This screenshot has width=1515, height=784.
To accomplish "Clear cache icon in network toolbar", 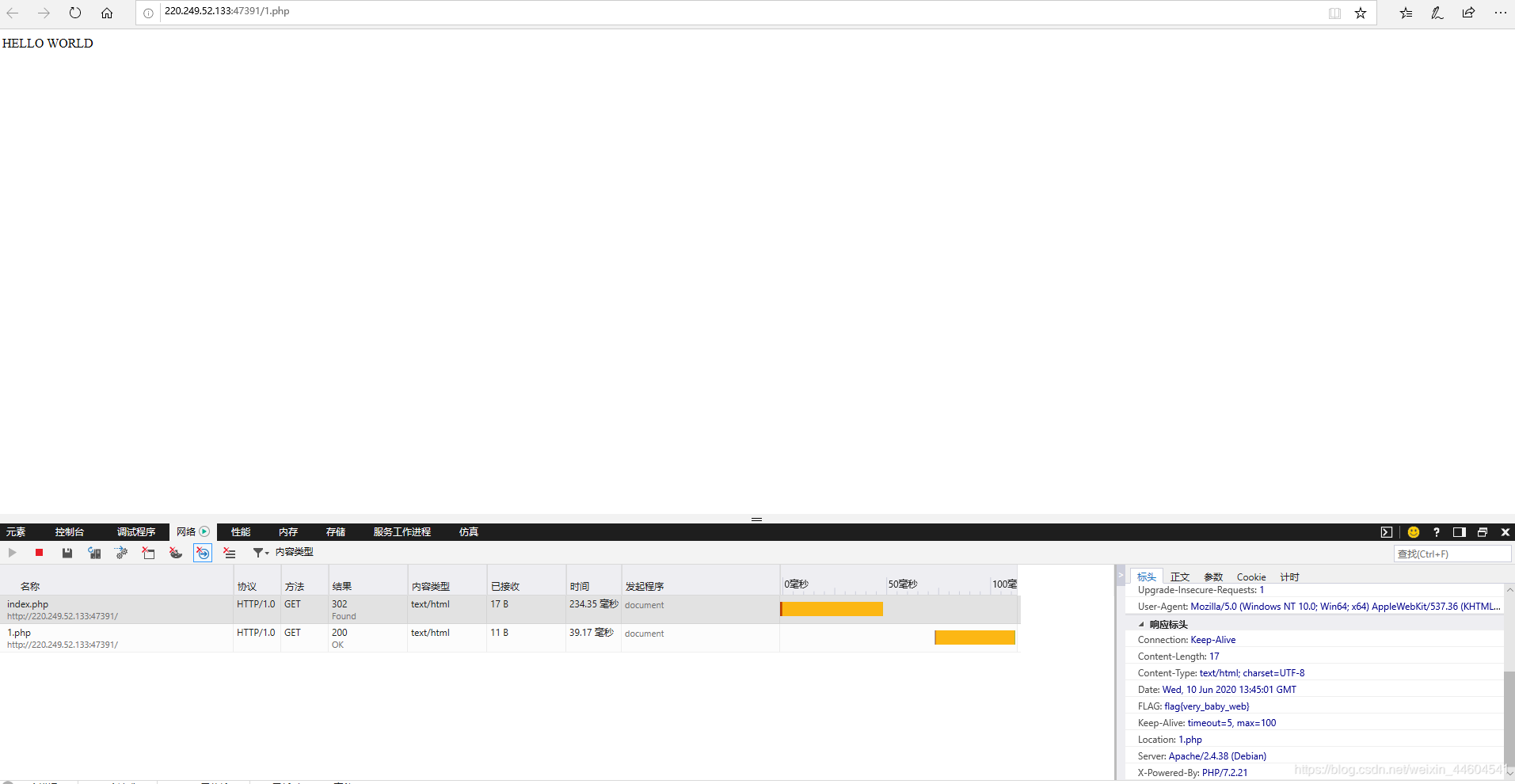I will (x=148, y=553).
